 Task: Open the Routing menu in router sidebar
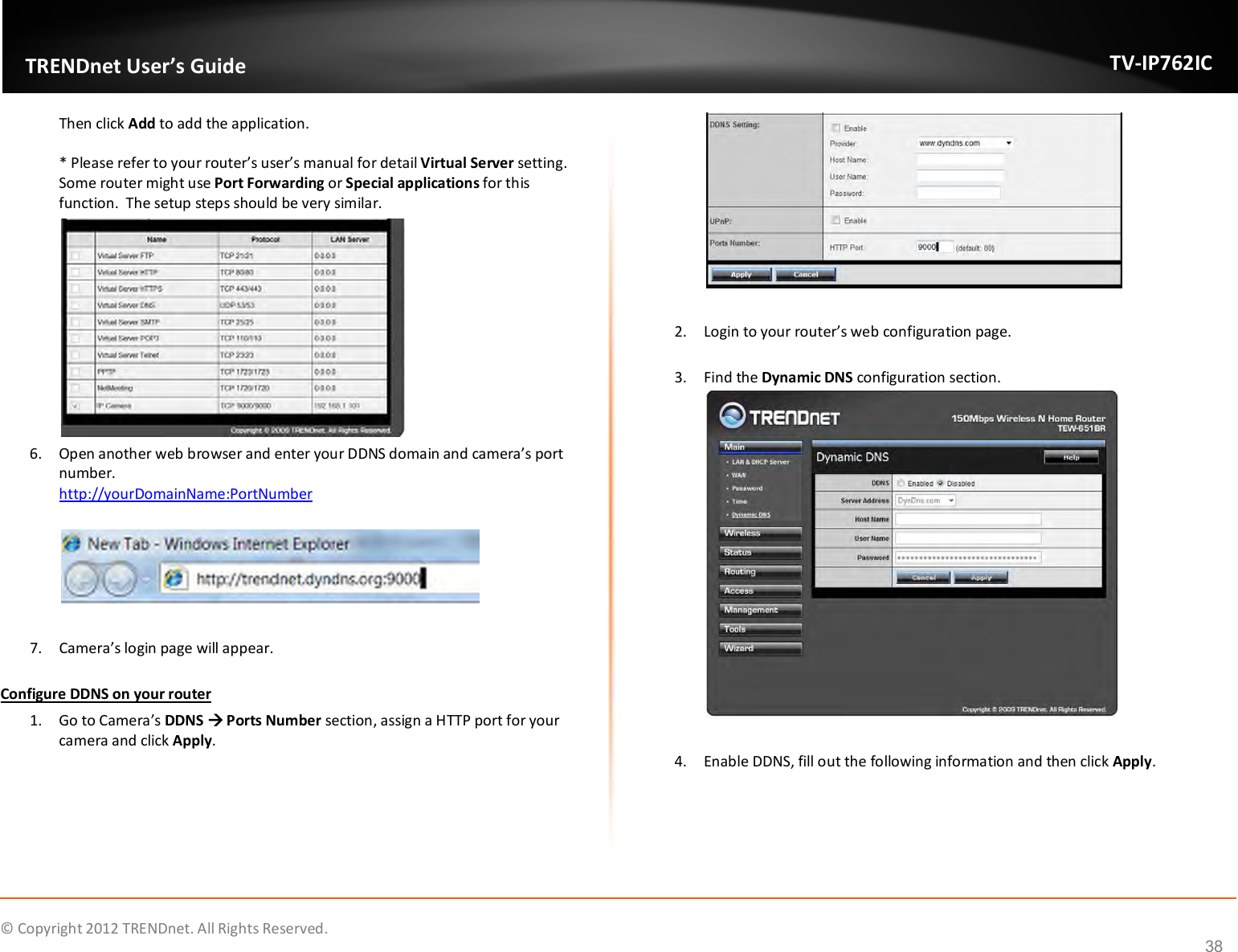[x=760, y=572]
